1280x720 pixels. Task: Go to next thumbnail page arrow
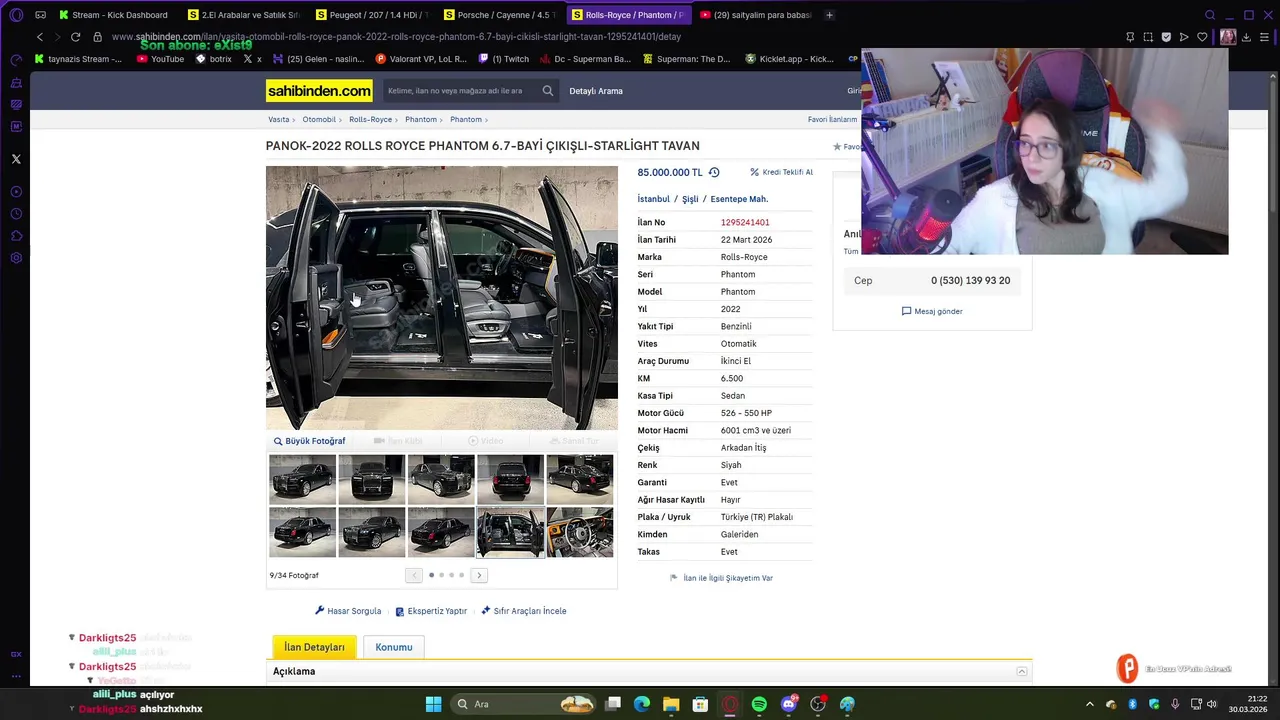click(x=479, y=575)
